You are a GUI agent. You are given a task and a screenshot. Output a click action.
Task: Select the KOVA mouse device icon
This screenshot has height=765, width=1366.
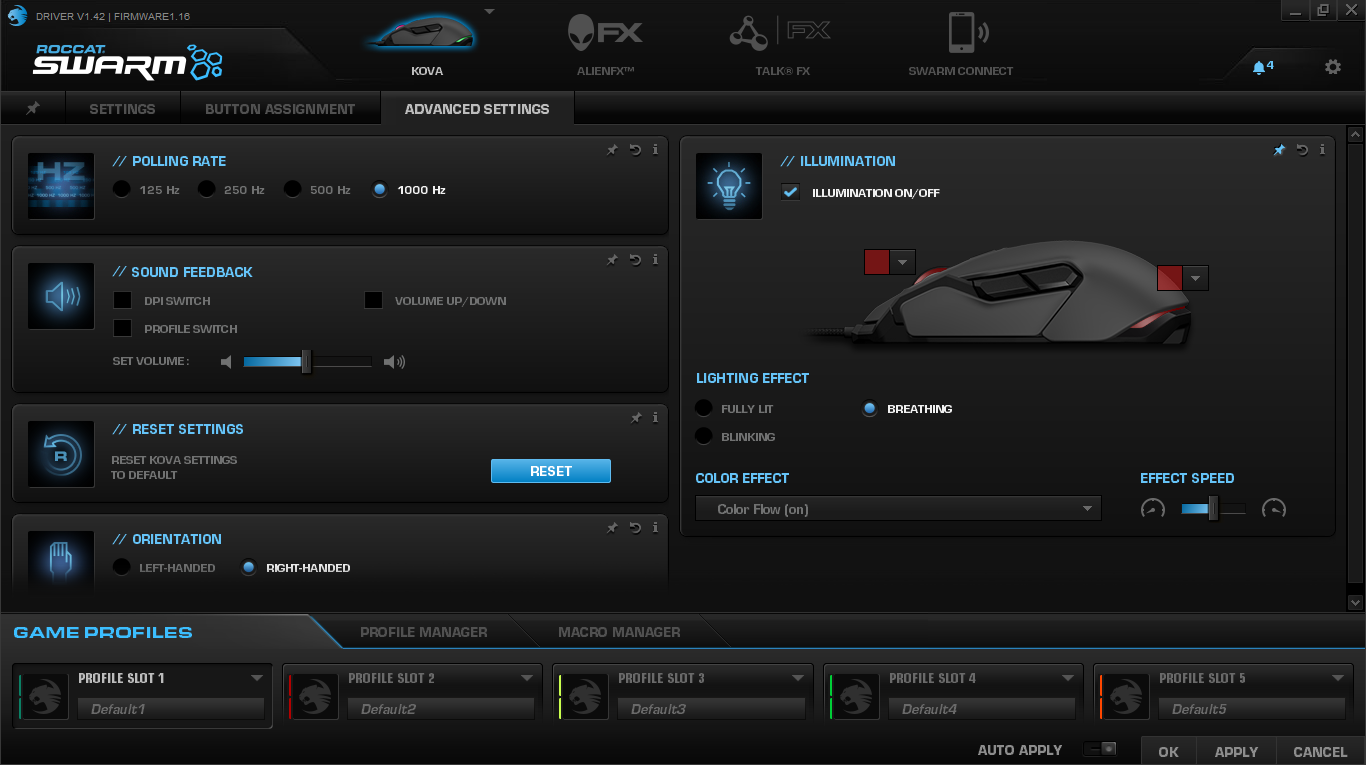coord(421,34)
